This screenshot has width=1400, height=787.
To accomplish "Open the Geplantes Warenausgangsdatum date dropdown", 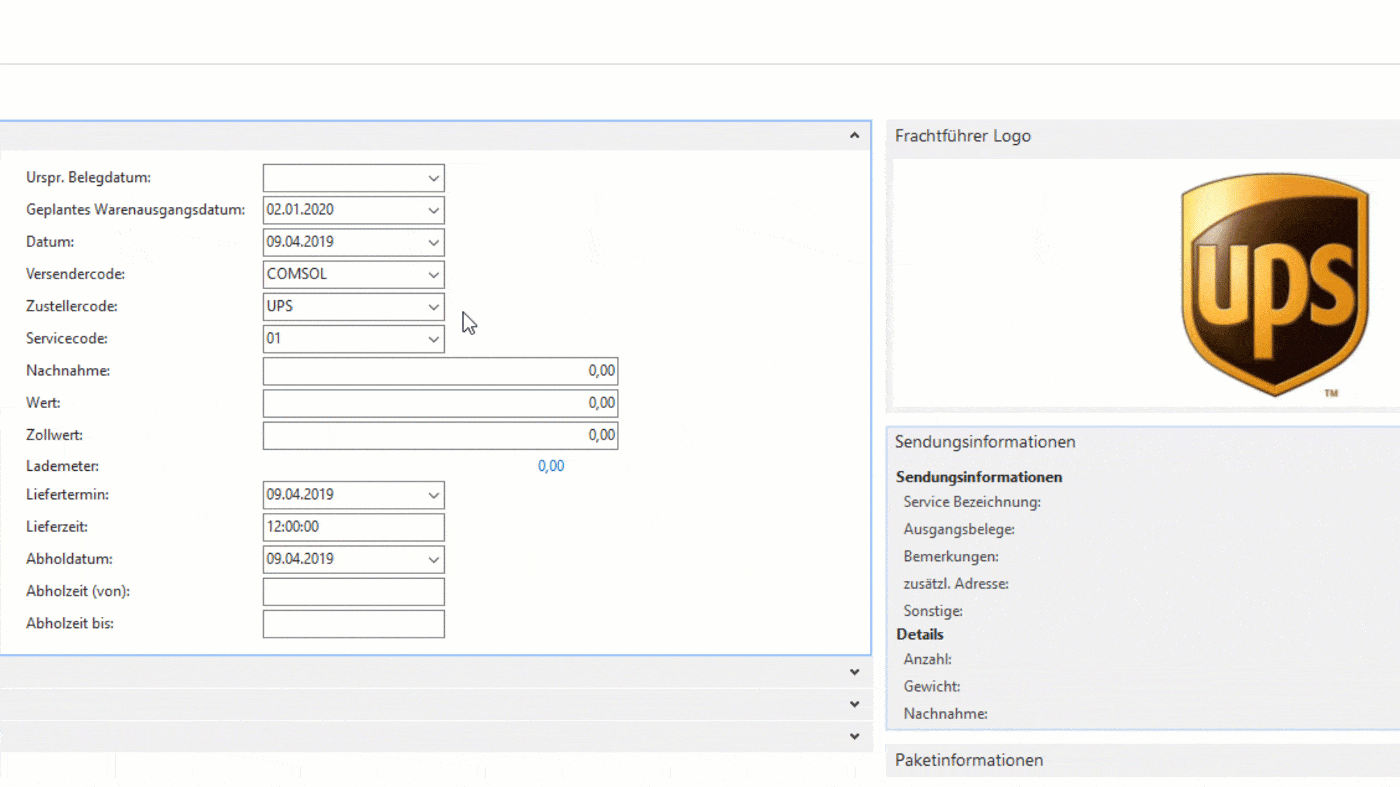I will pos(433,210).
